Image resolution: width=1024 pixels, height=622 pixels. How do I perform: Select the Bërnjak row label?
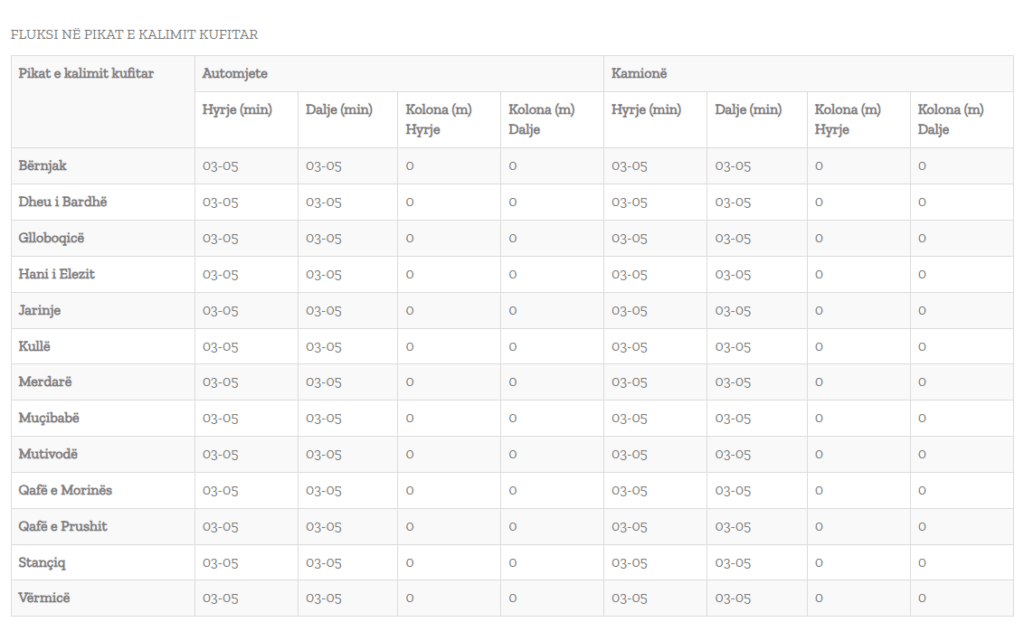point(43,166)
